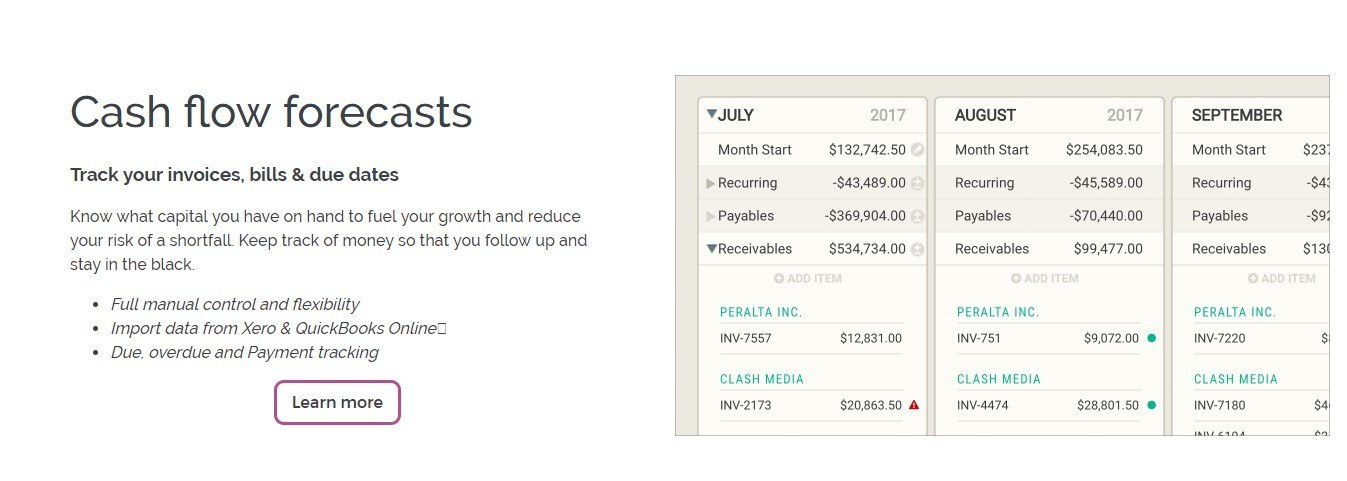Click the circle icon beside July Receivables amount
1347x481 pixels.
point(917,249)
